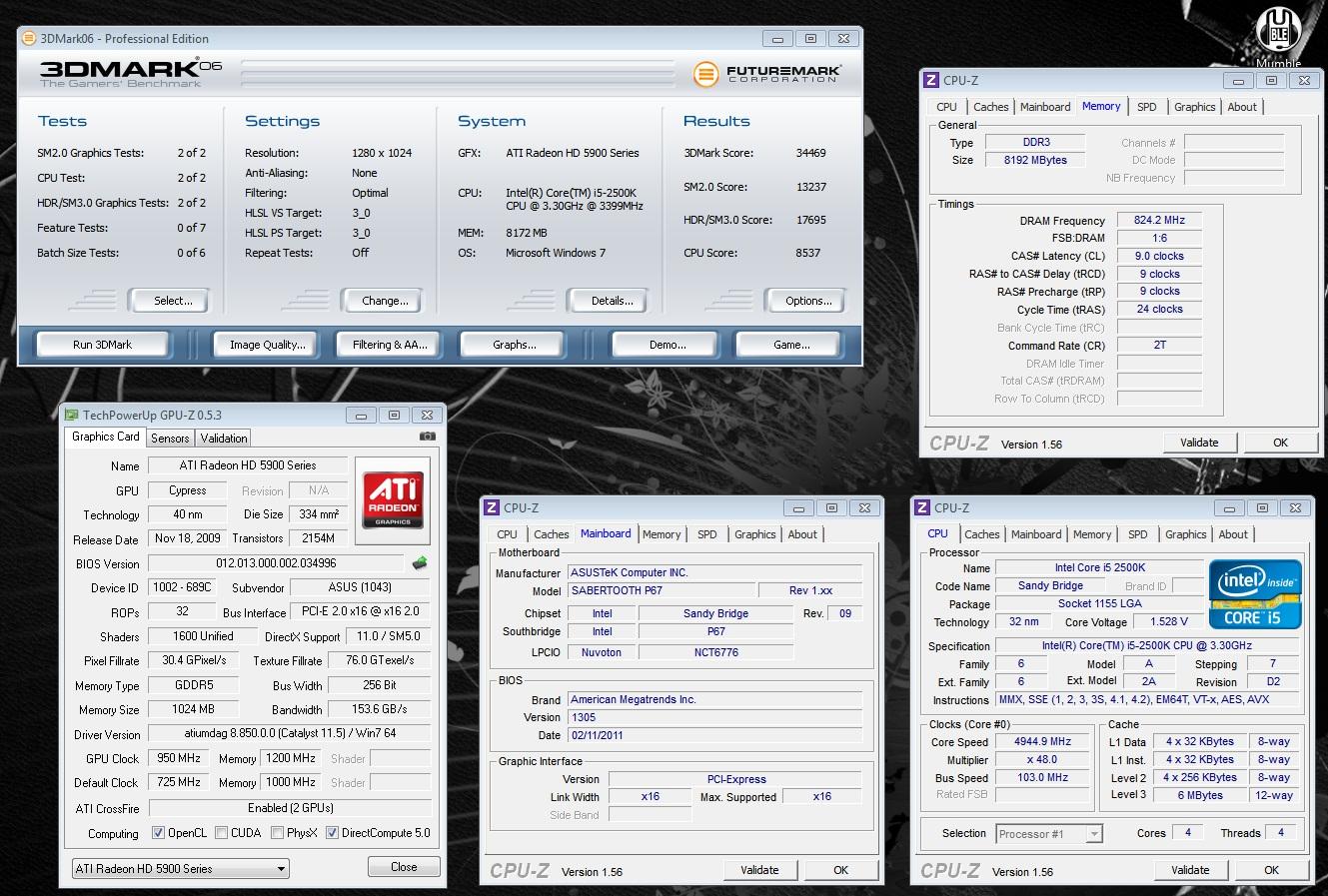Click the Core Speed 4944.9 MHz value
The width and height of the screenshot is (1328, 896).
(1043, 742)
